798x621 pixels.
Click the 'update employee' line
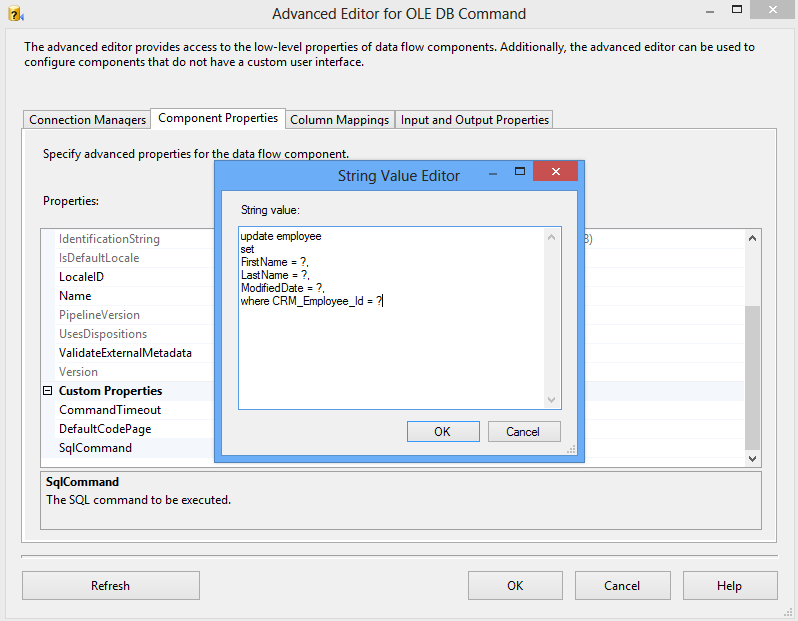[x=281, y=236]
